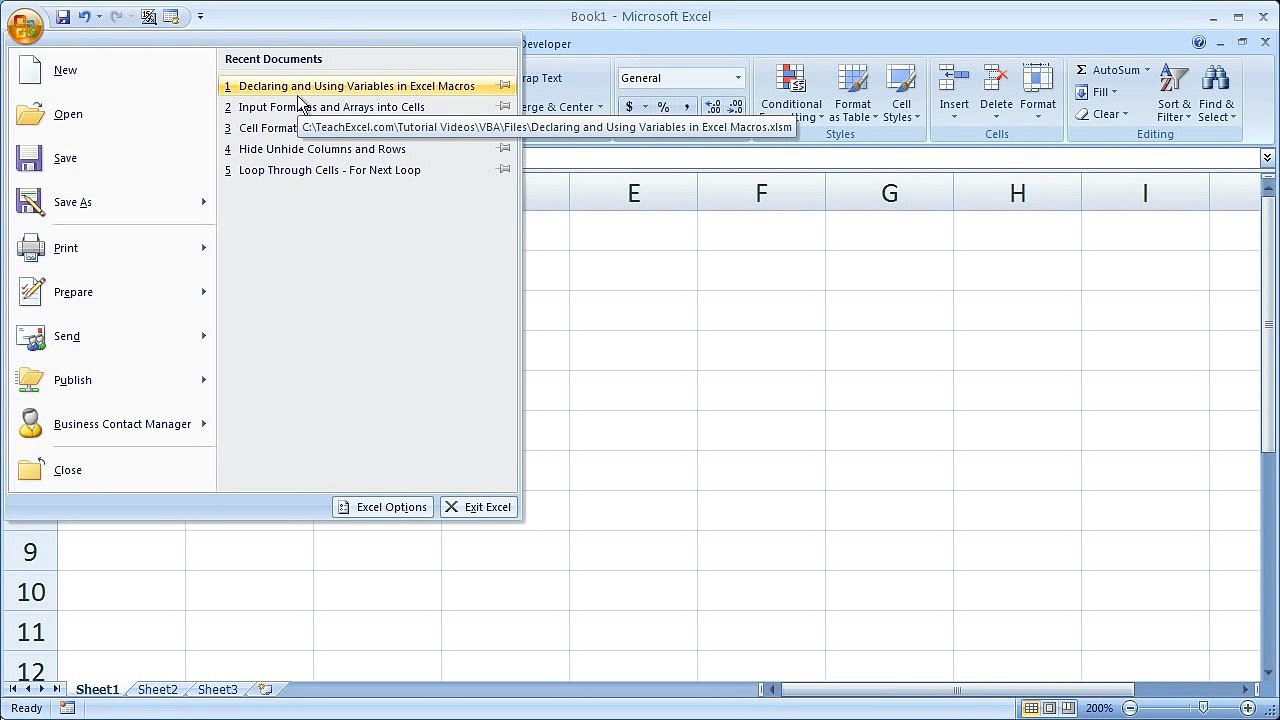Click the Zoom In plus button
This screenshot has width=1280, height=720.
[x=1248, y=708]
